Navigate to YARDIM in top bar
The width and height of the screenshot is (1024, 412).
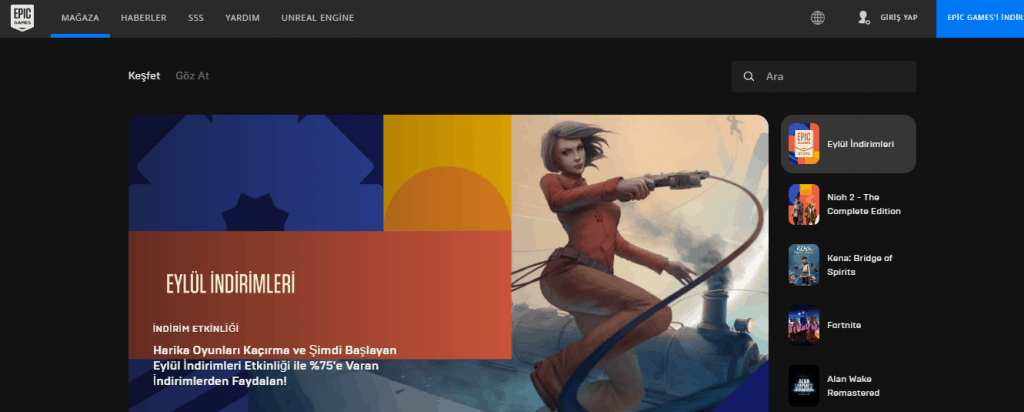(x=243, y=18)
